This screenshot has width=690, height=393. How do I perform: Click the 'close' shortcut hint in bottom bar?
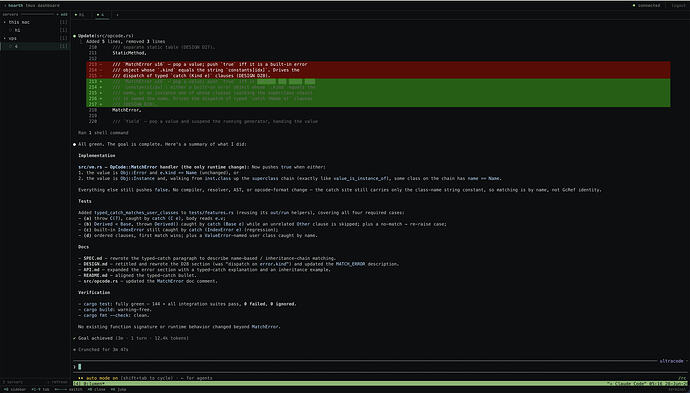click(96, 389)
